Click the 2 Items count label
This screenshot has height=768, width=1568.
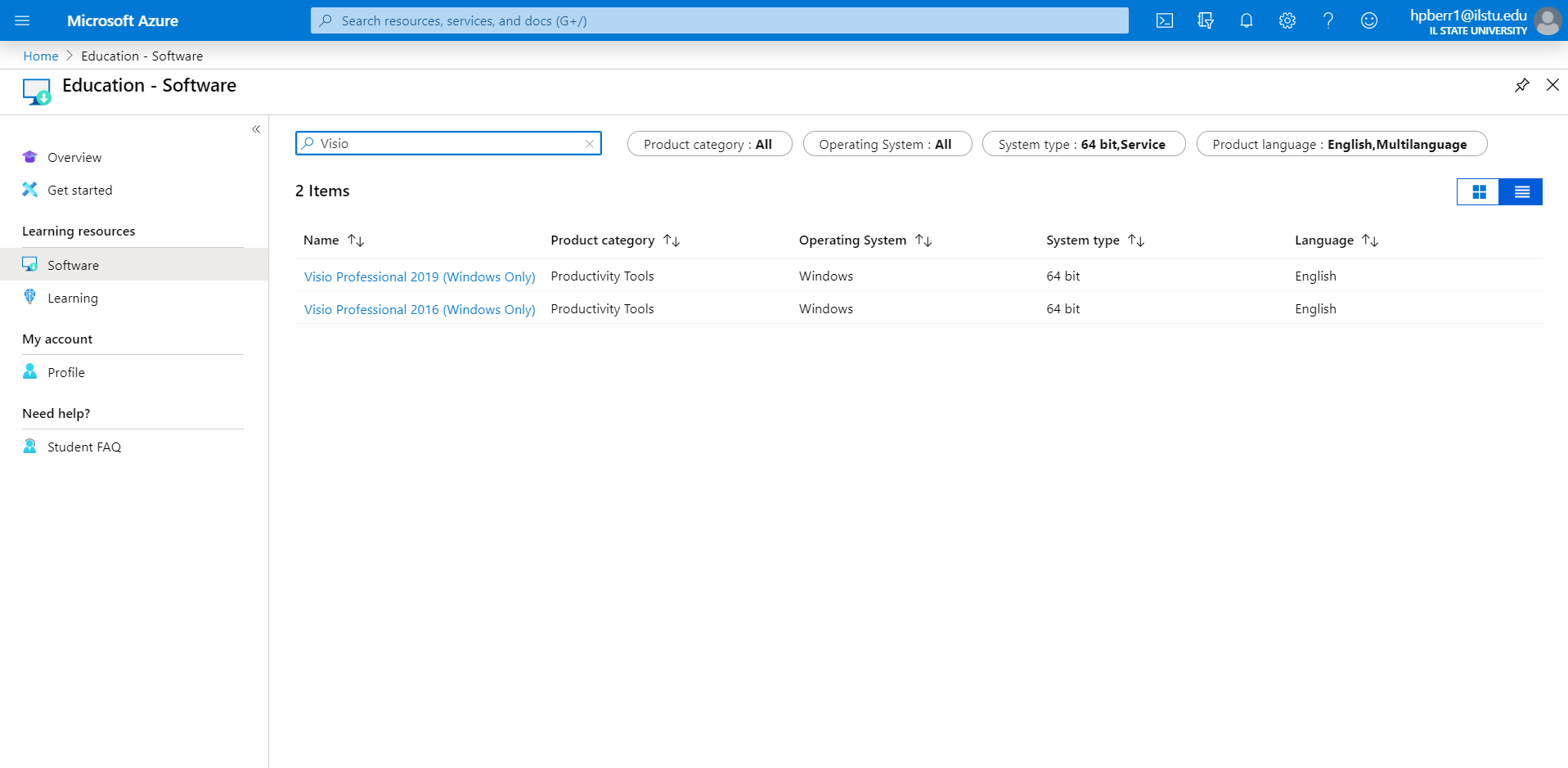pos(322,191)
